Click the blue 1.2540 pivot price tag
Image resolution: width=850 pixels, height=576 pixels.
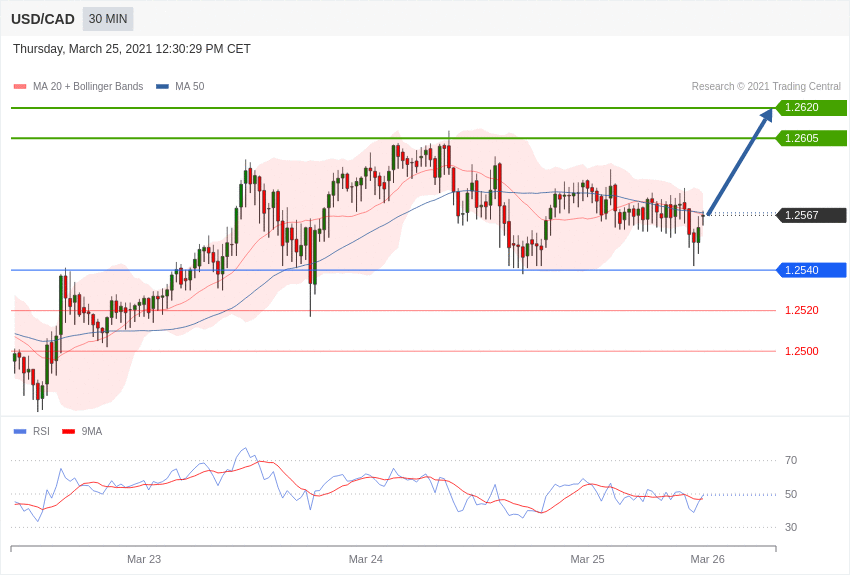click(x=811, y=270)
